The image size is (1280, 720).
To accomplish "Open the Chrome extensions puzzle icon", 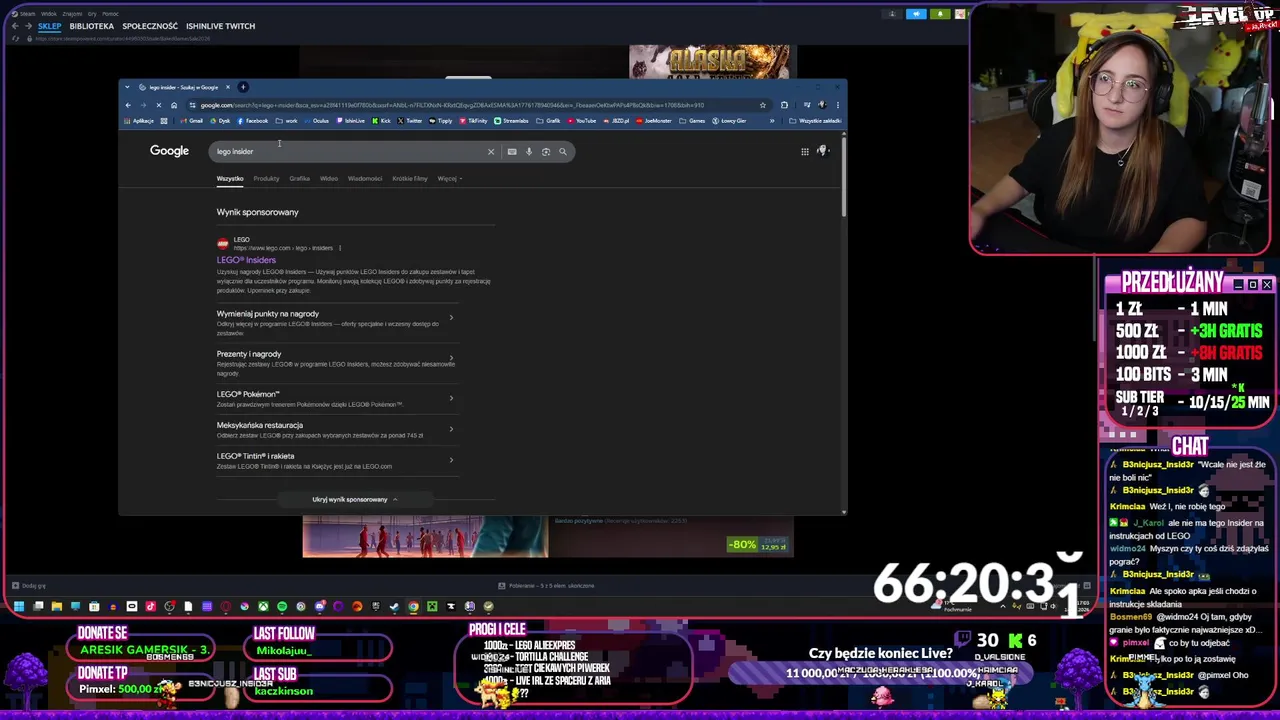I will pos(784,105).
